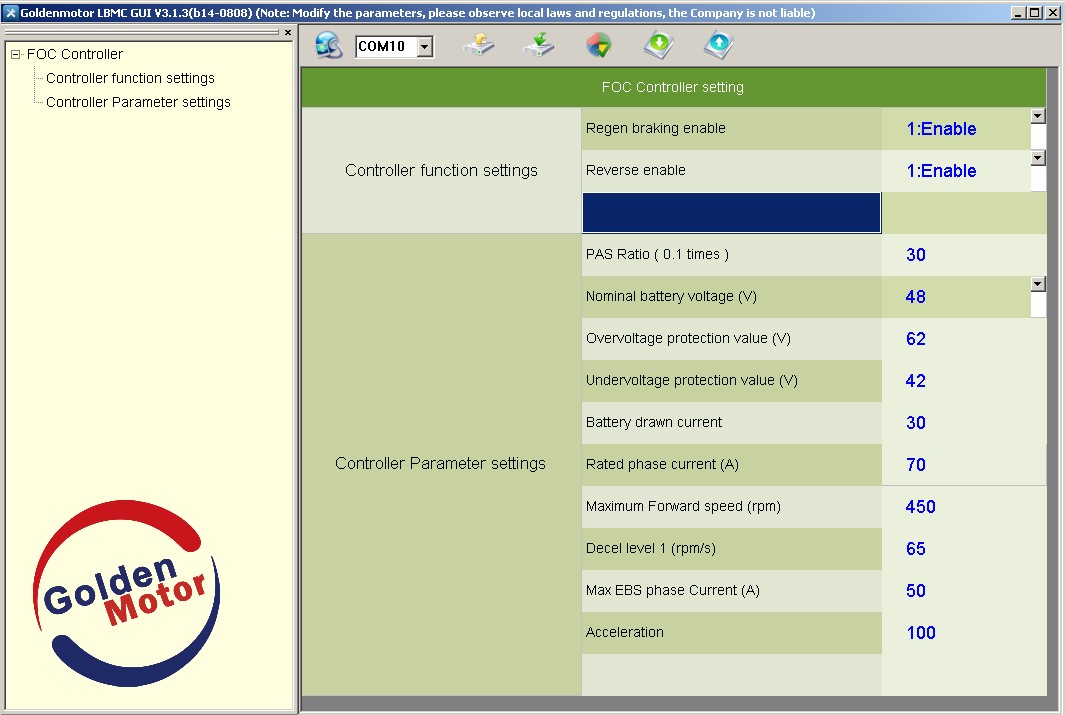Click the Golden Motor logo

click(x=127, y=592)
